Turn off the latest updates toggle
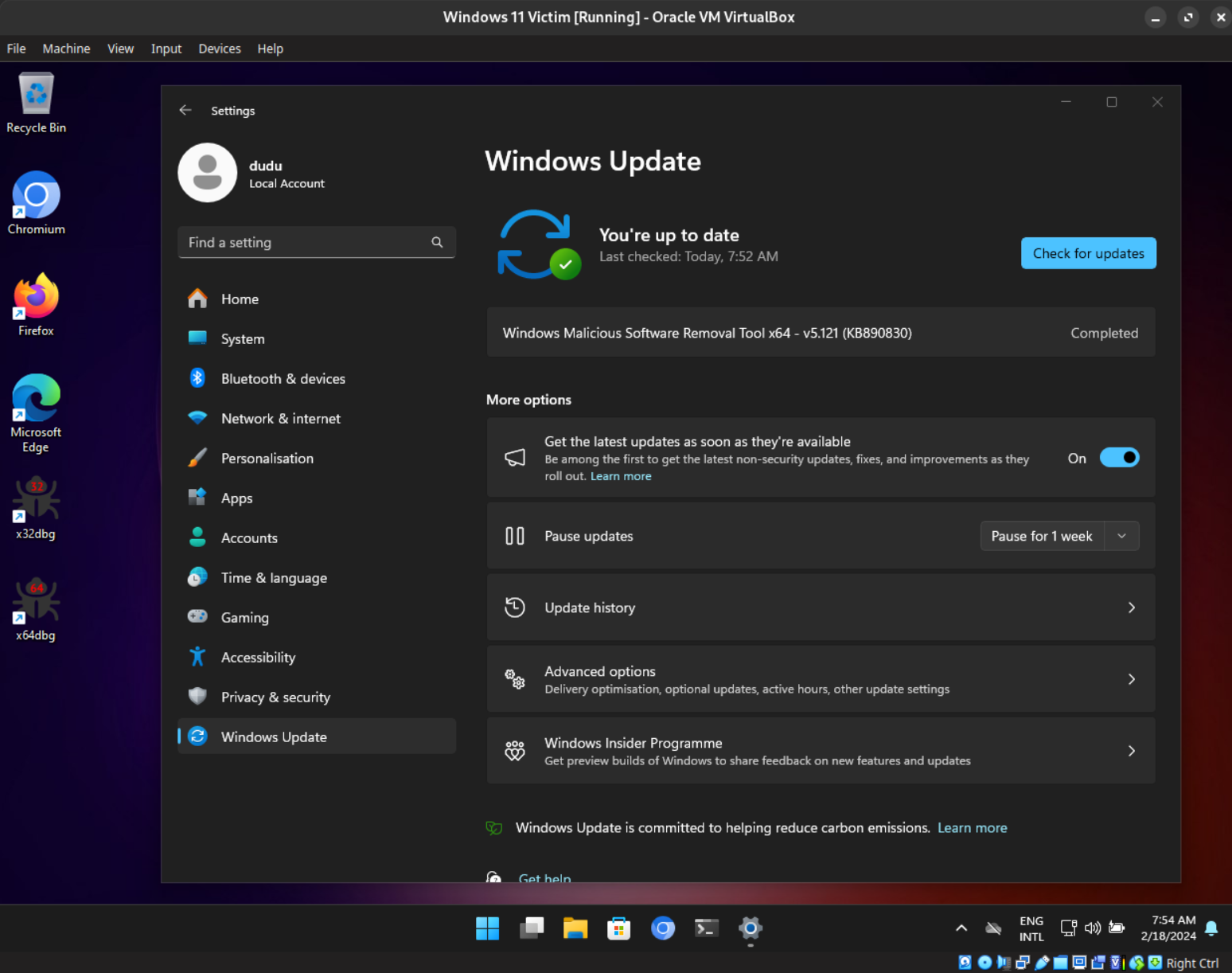Screen dimensions: 1232x973 [x=1119, y=458]
